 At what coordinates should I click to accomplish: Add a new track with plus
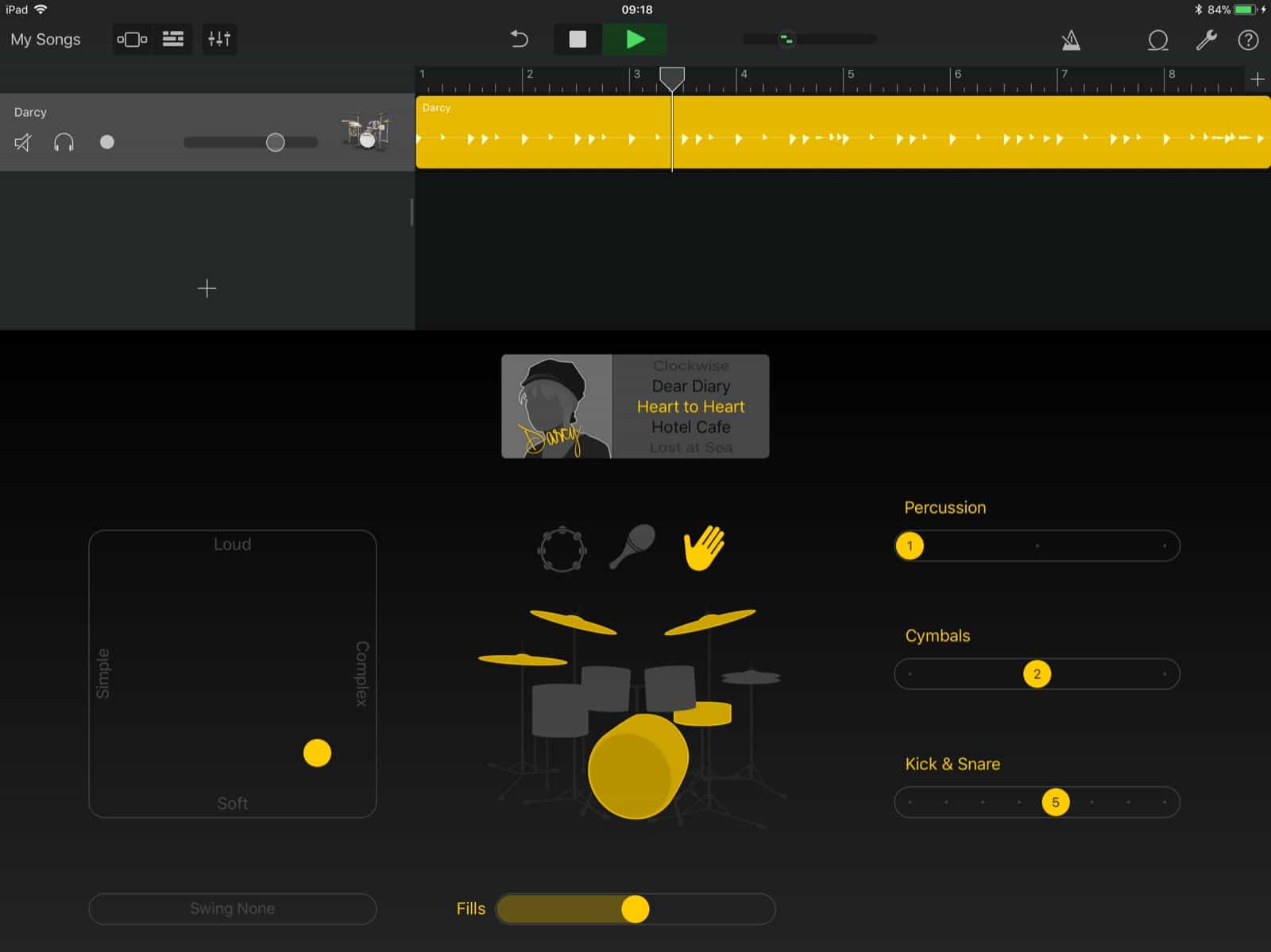click(207, 288)
